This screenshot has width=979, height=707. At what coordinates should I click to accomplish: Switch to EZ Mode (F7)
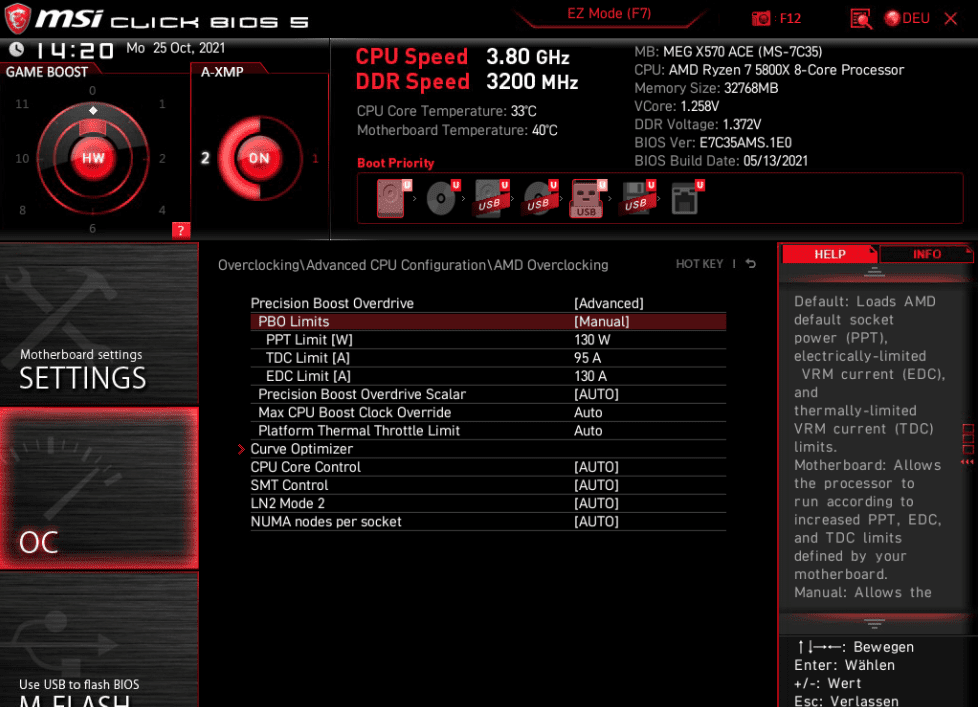pyautogui.click(x=609, y=14)
